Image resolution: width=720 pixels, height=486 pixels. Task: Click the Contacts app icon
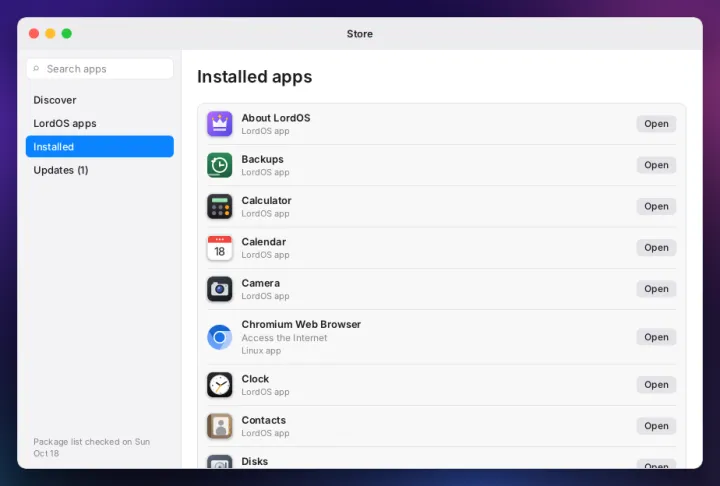[219, 426]
